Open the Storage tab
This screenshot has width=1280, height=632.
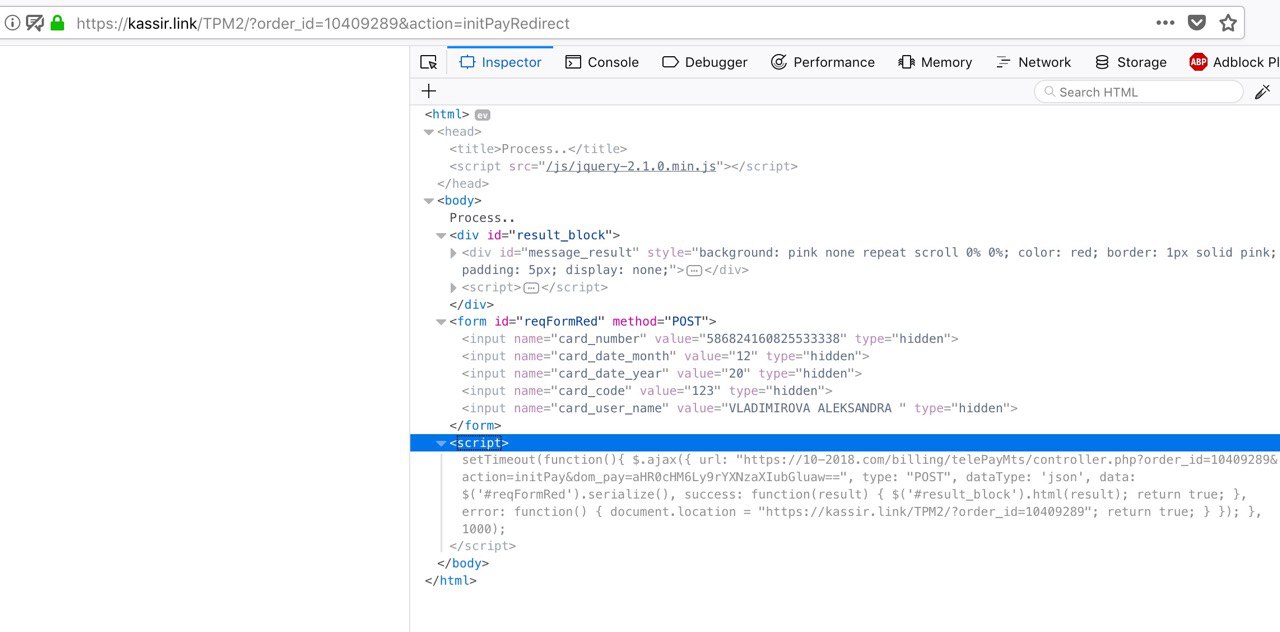(x=1131, y=62)
